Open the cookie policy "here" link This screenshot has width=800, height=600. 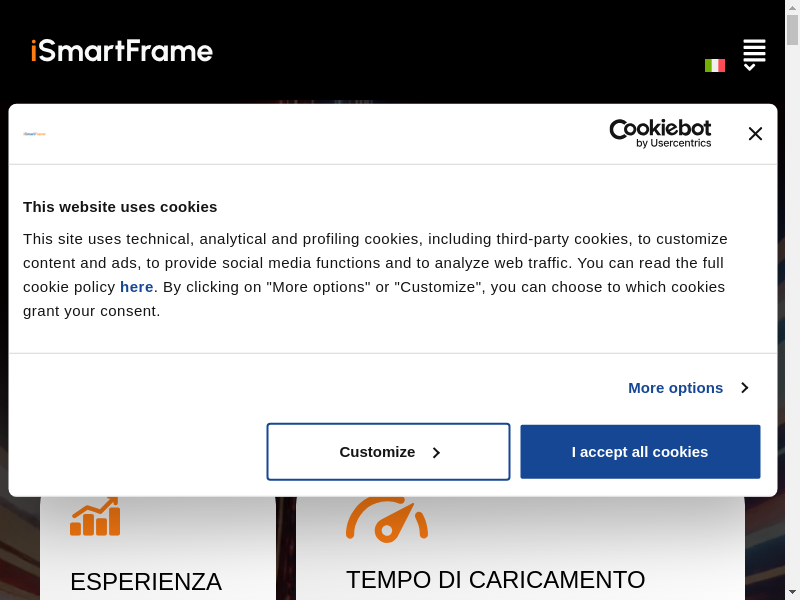coord(137,287)
